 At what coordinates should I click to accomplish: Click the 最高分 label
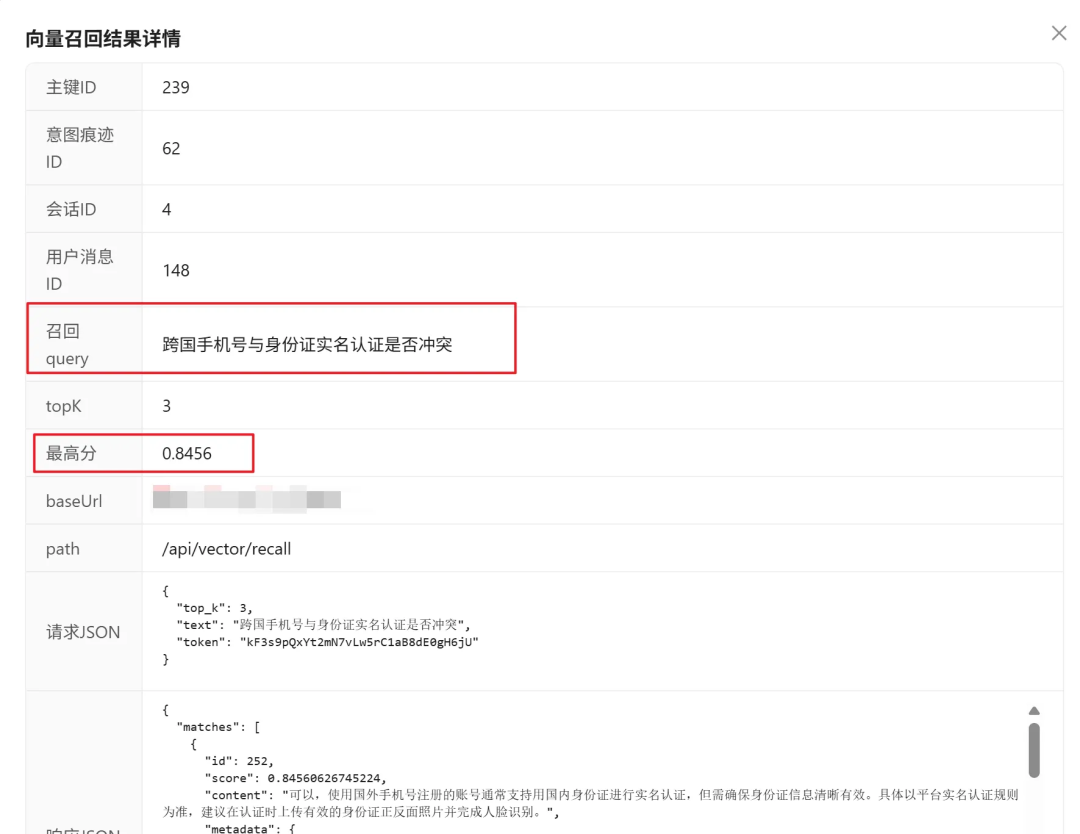point(71,453)
